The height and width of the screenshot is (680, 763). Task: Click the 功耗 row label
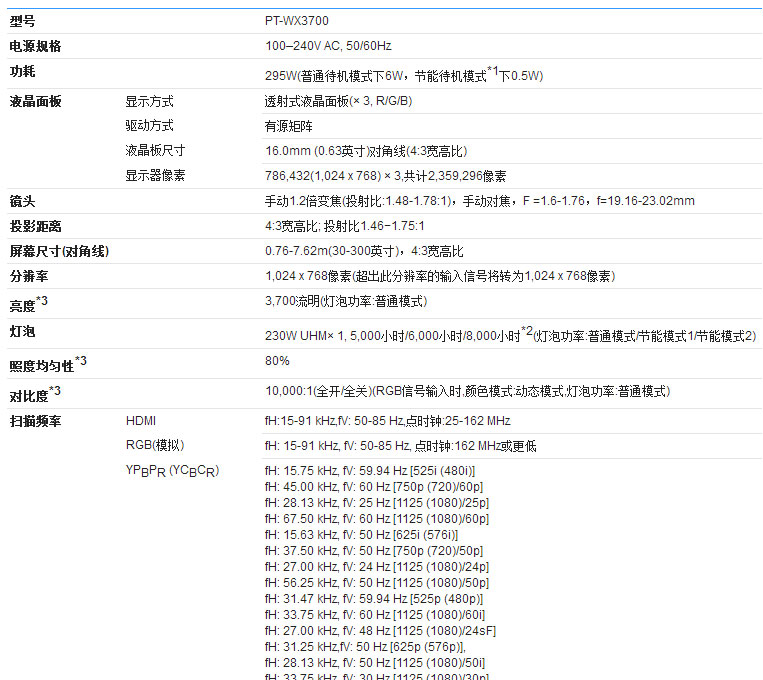(x=22, y=72)
